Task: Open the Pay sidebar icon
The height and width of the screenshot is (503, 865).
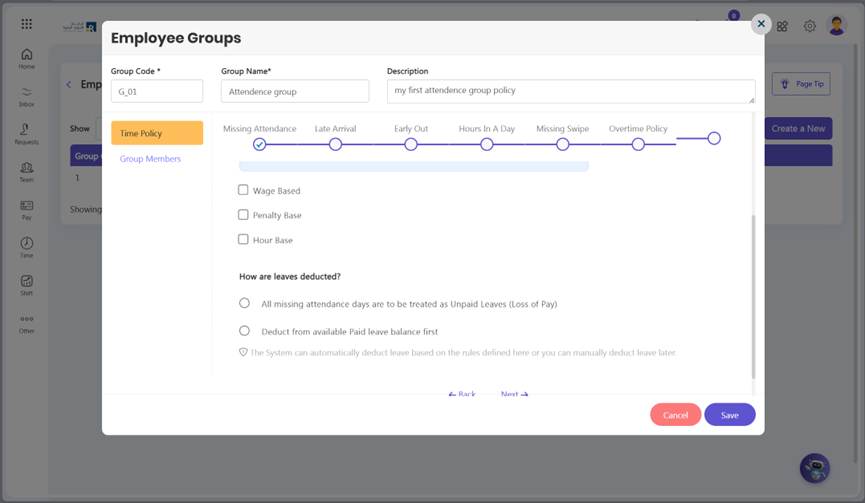Action: click(26, 206)
